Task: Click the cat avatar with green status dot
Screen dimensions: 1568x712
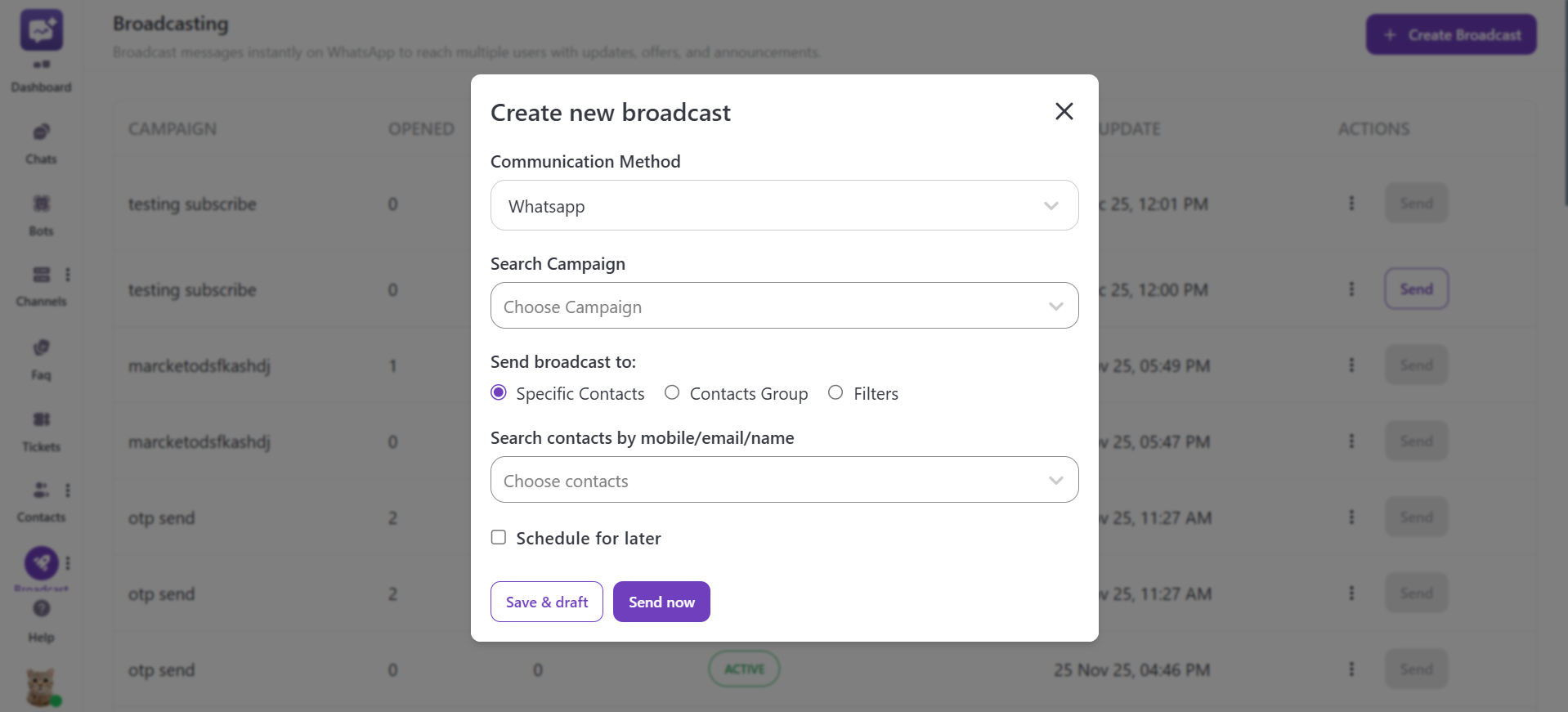Action: pyautogui.click(x=41, y=685)
